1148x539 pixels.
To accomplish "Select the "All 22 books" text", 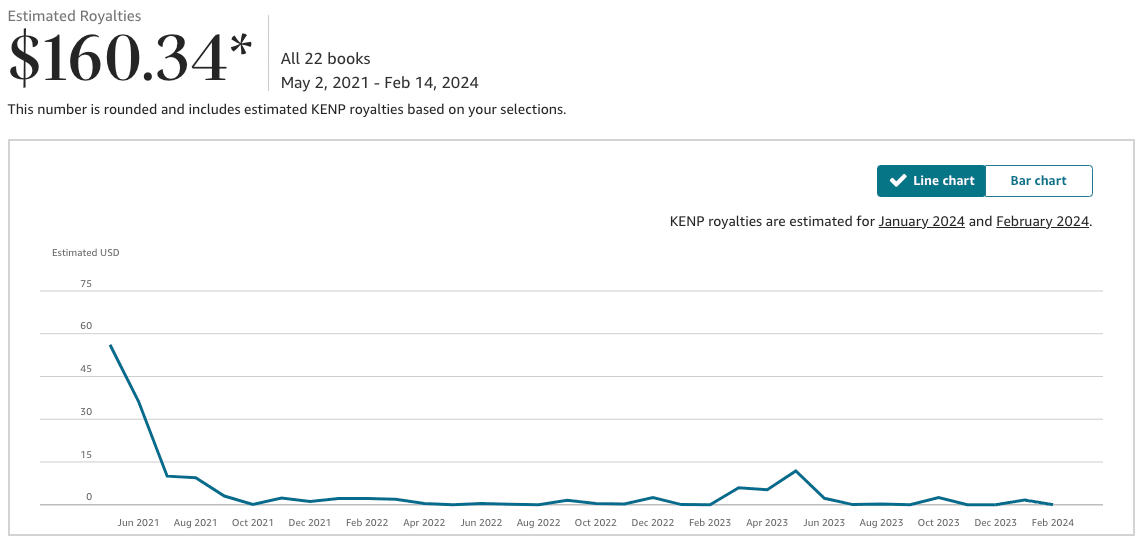I will pyautogui.click(x=326, y=59).
